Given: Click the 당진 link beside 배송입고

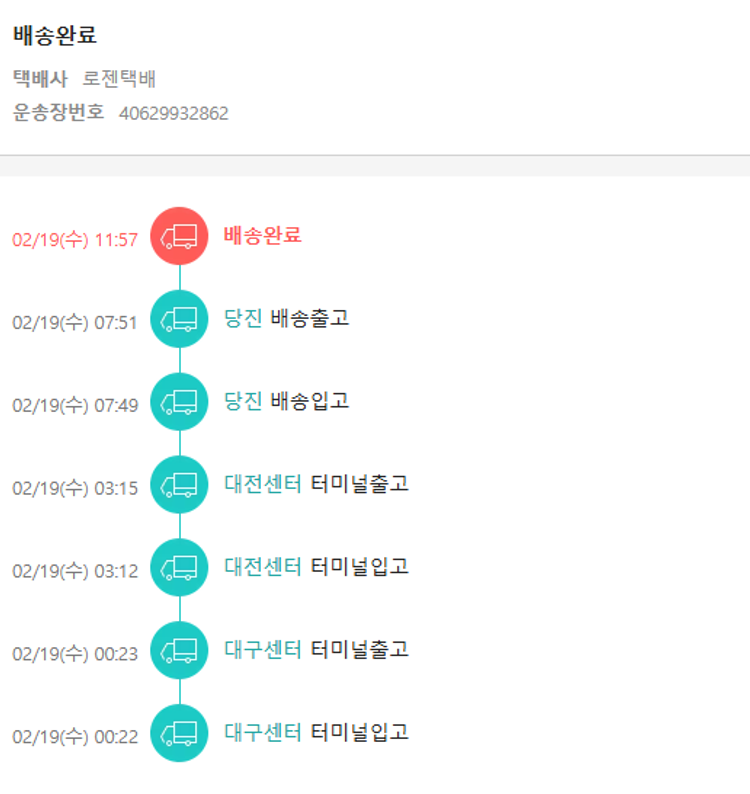Looking at the screenshot, I should [243, 402].
